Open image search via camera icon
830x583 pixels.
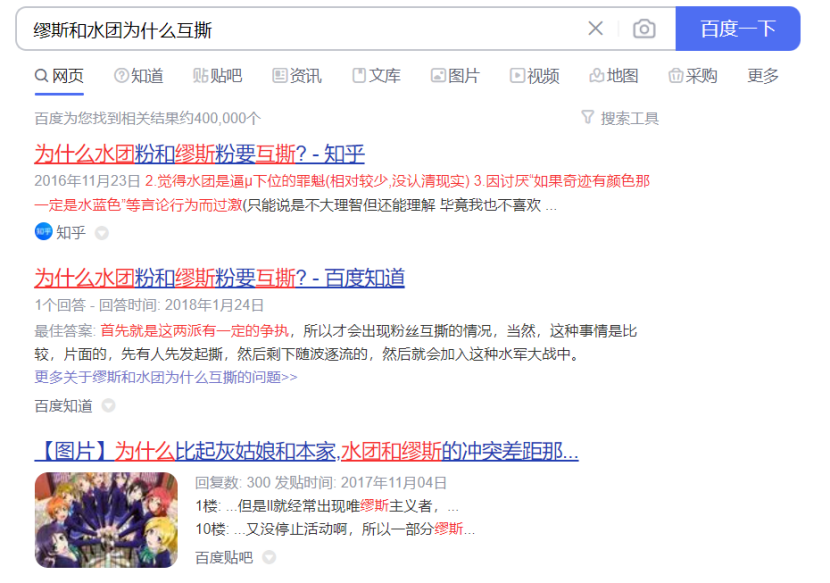pyautogui.click(x=644, y=29)
